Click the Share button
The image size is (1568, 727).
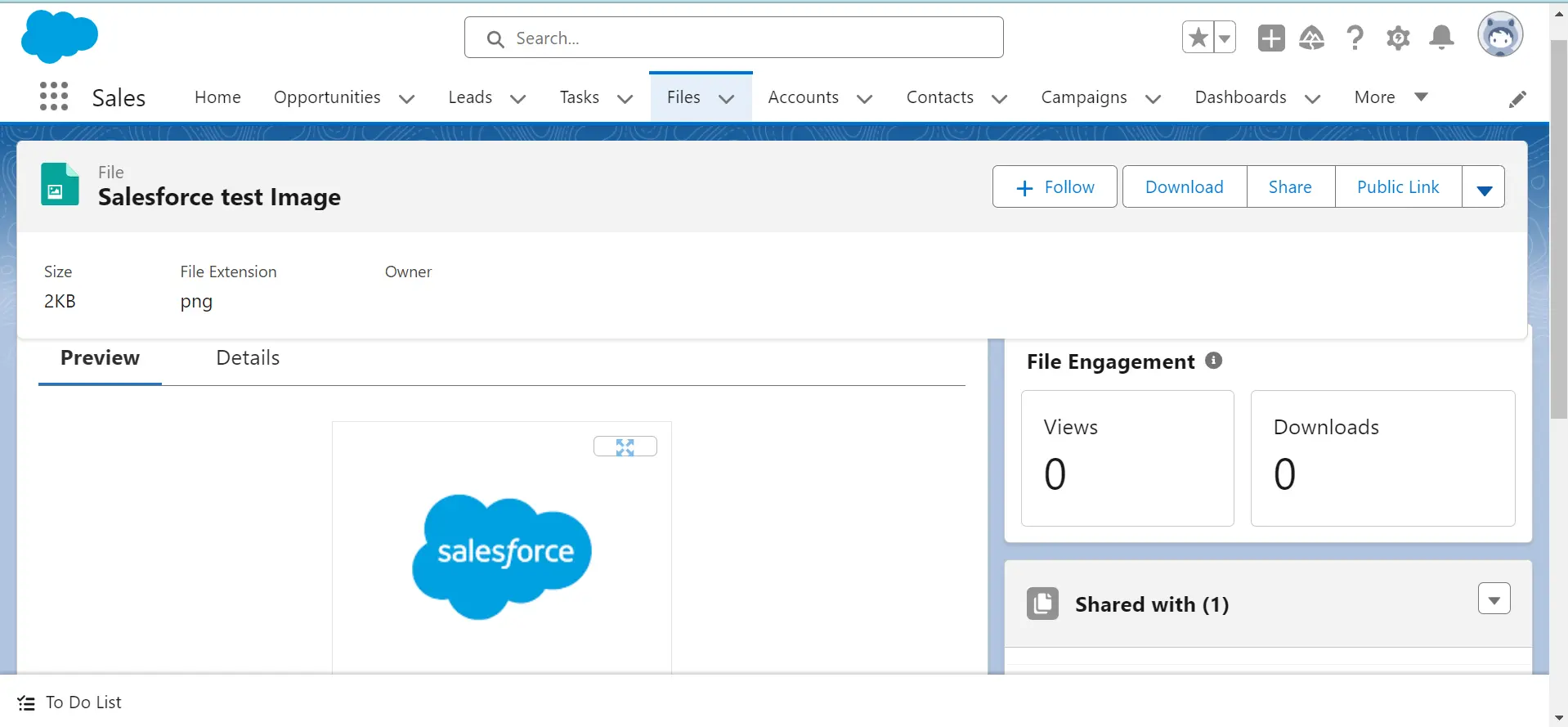coord(1291,186)
